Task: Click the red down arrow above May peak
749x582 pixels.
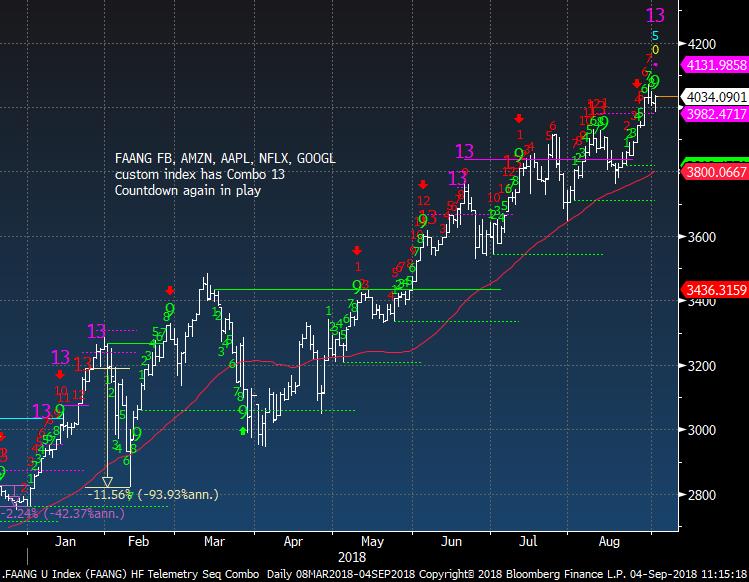Action: (357, 250)
